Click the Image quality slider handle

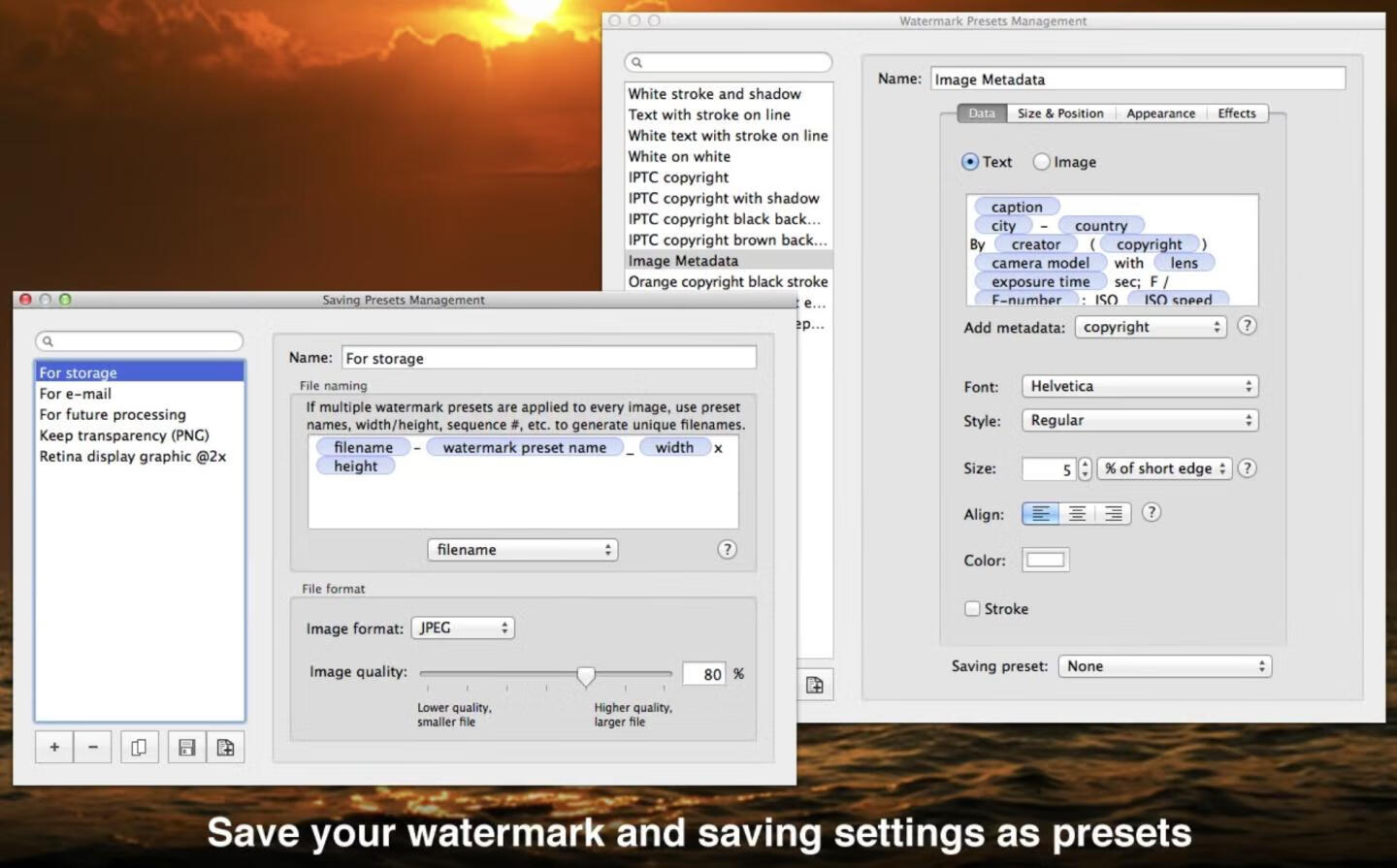pyautogui.click(x=586, y=676)
